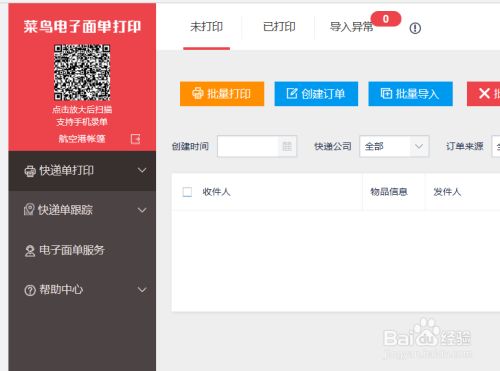Image resolution: width=500 pixels, height=371 pixels.
Task: Click the orange 批量打印 button
Action: coord(222,94)
